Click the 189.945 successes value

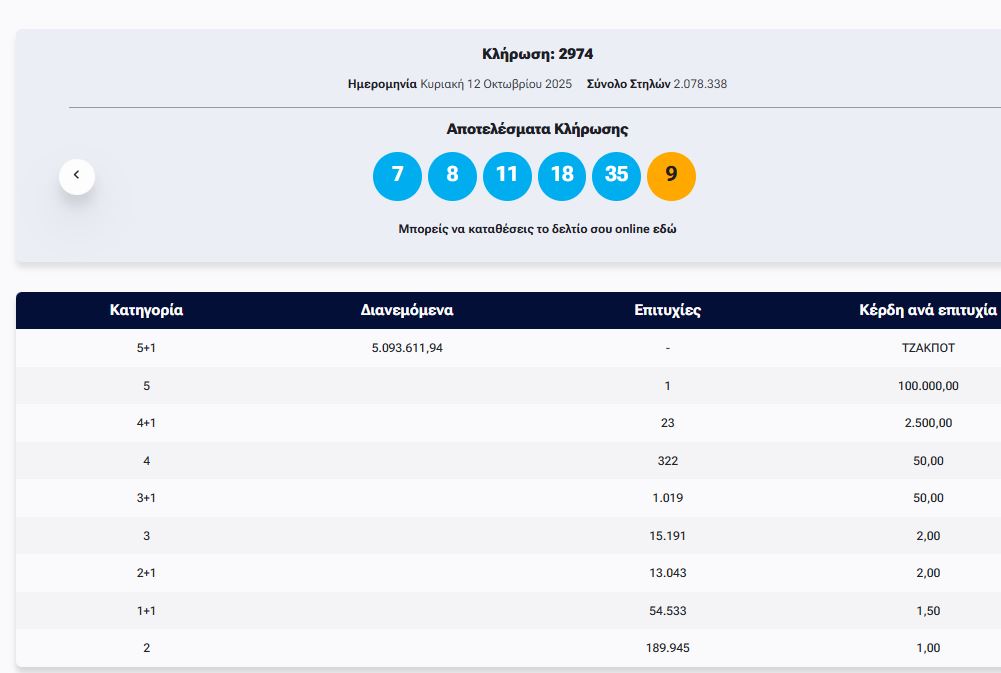[x=667, y=648]
